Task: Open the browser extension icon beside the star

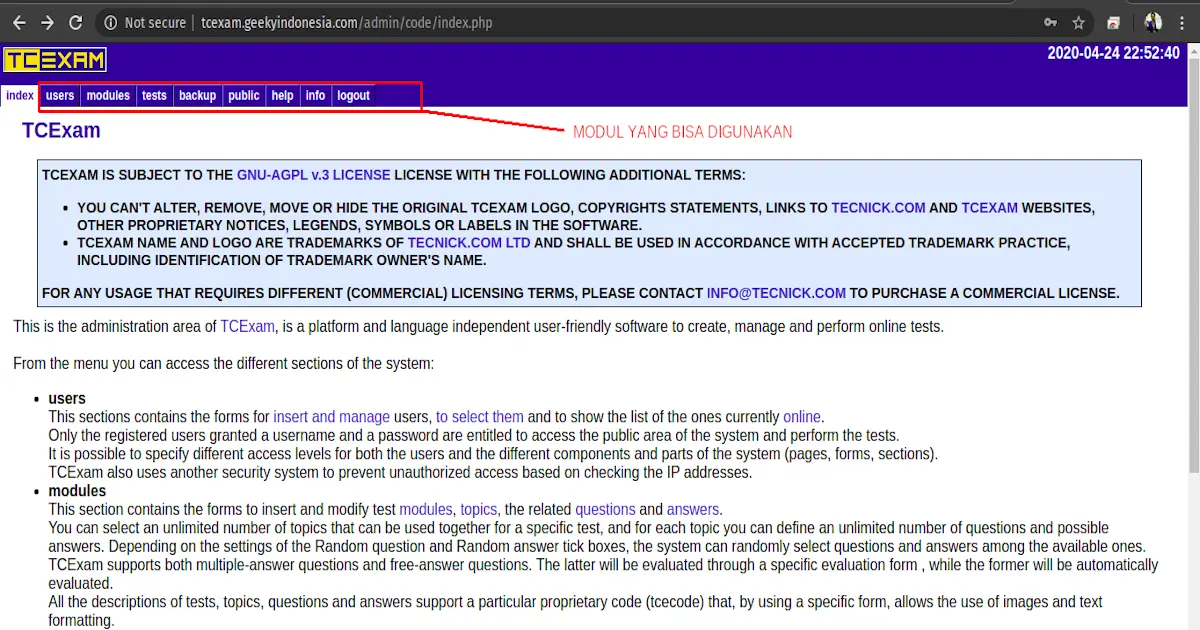Action: 1112,22
